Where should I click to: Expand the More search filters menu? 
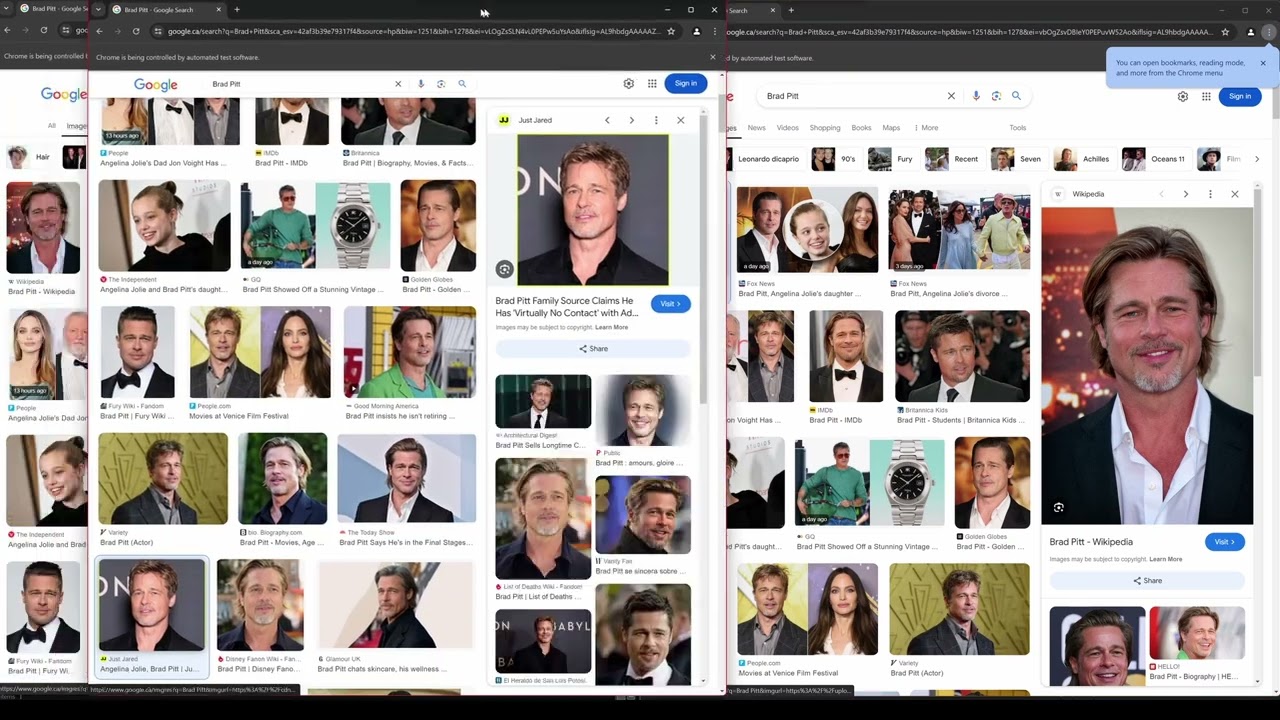(926, 128)
